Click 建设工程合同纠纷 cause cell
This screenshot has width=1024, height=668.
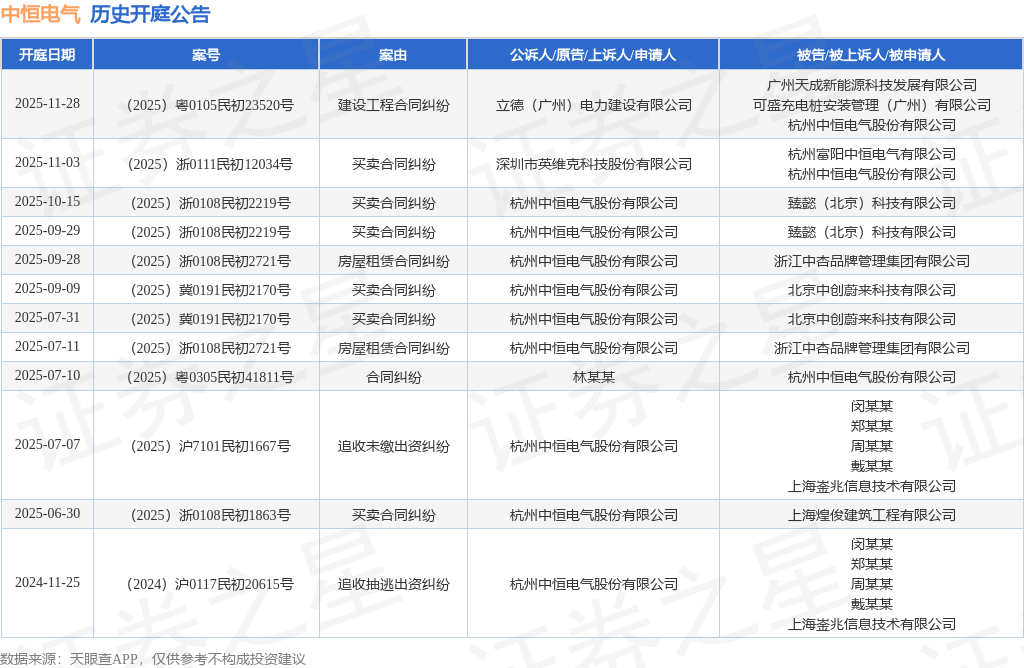tap(393, 105)
